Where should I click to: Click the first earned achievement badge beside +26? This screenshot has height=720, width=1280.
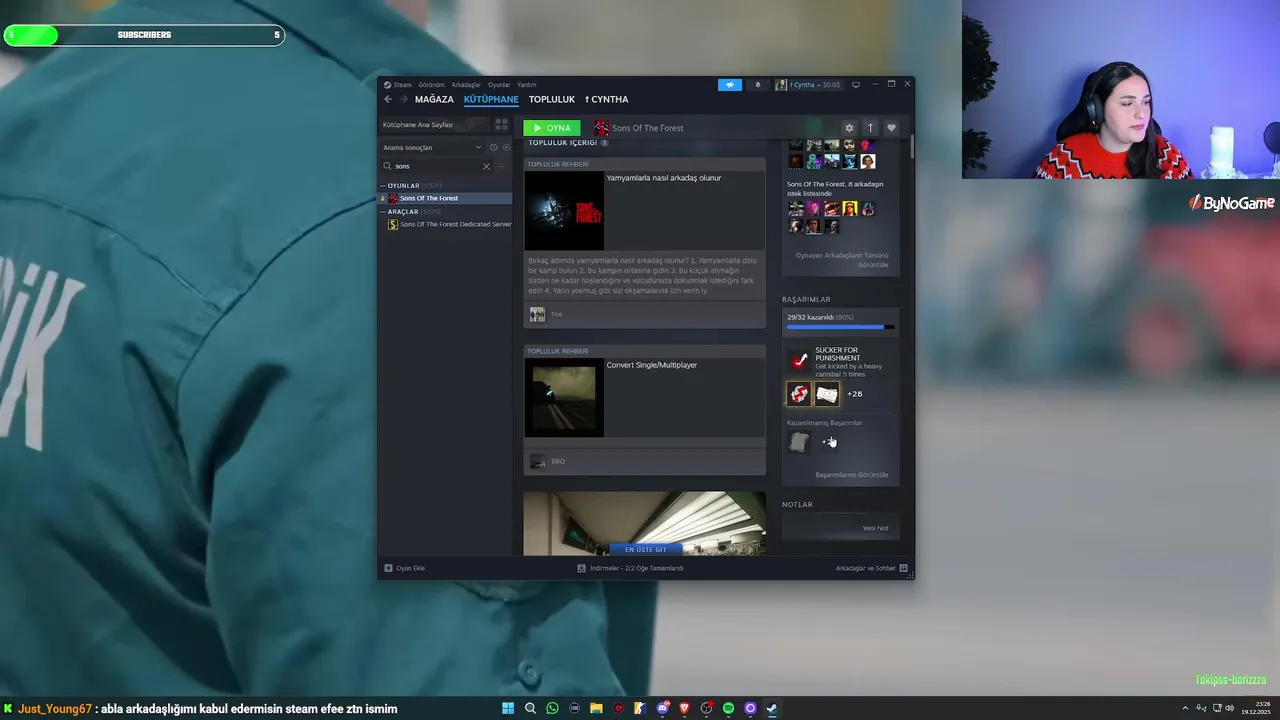799,394
